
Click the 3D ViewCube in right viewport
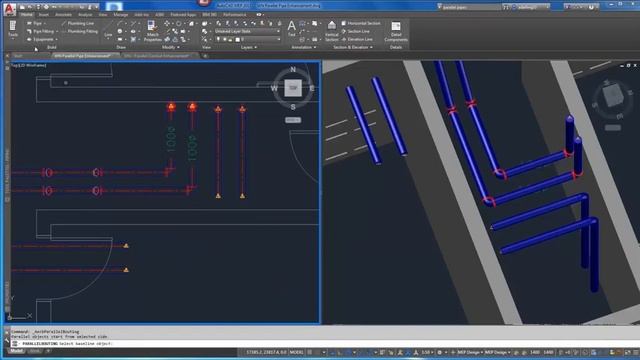612,95
